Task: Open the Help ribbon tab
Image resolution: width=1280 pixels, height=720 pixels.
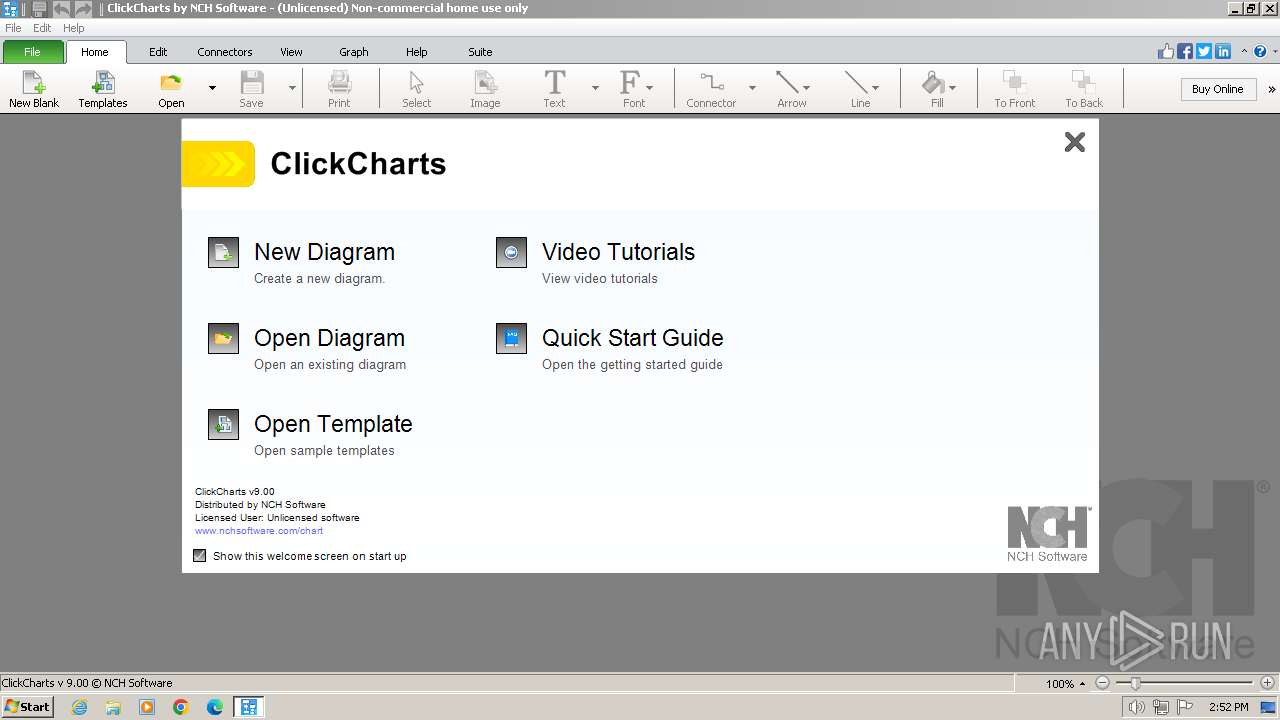Action: (417, 52)
